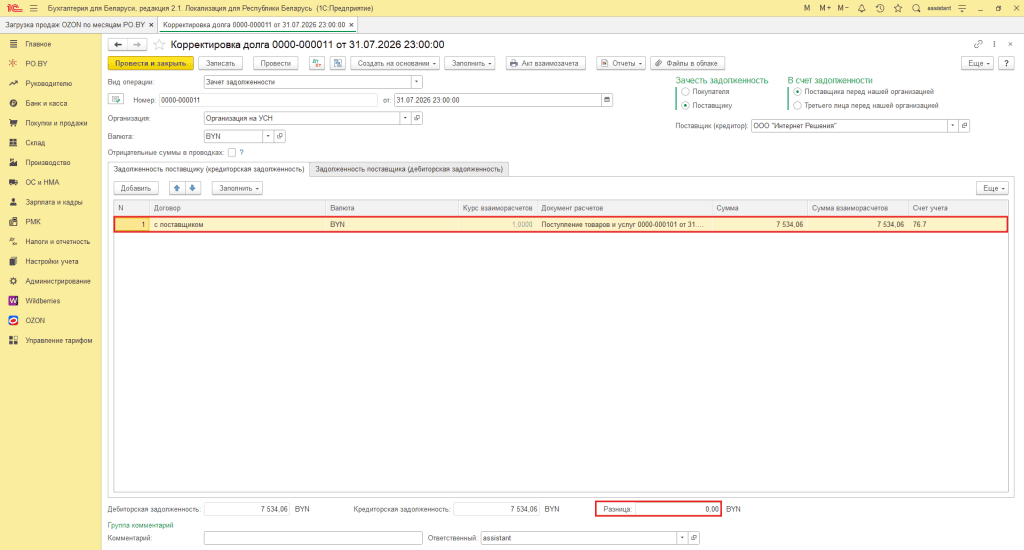Open help with the question-mark button
The width and height of the screenshot is (1024, 550).
pos(1006,63)
